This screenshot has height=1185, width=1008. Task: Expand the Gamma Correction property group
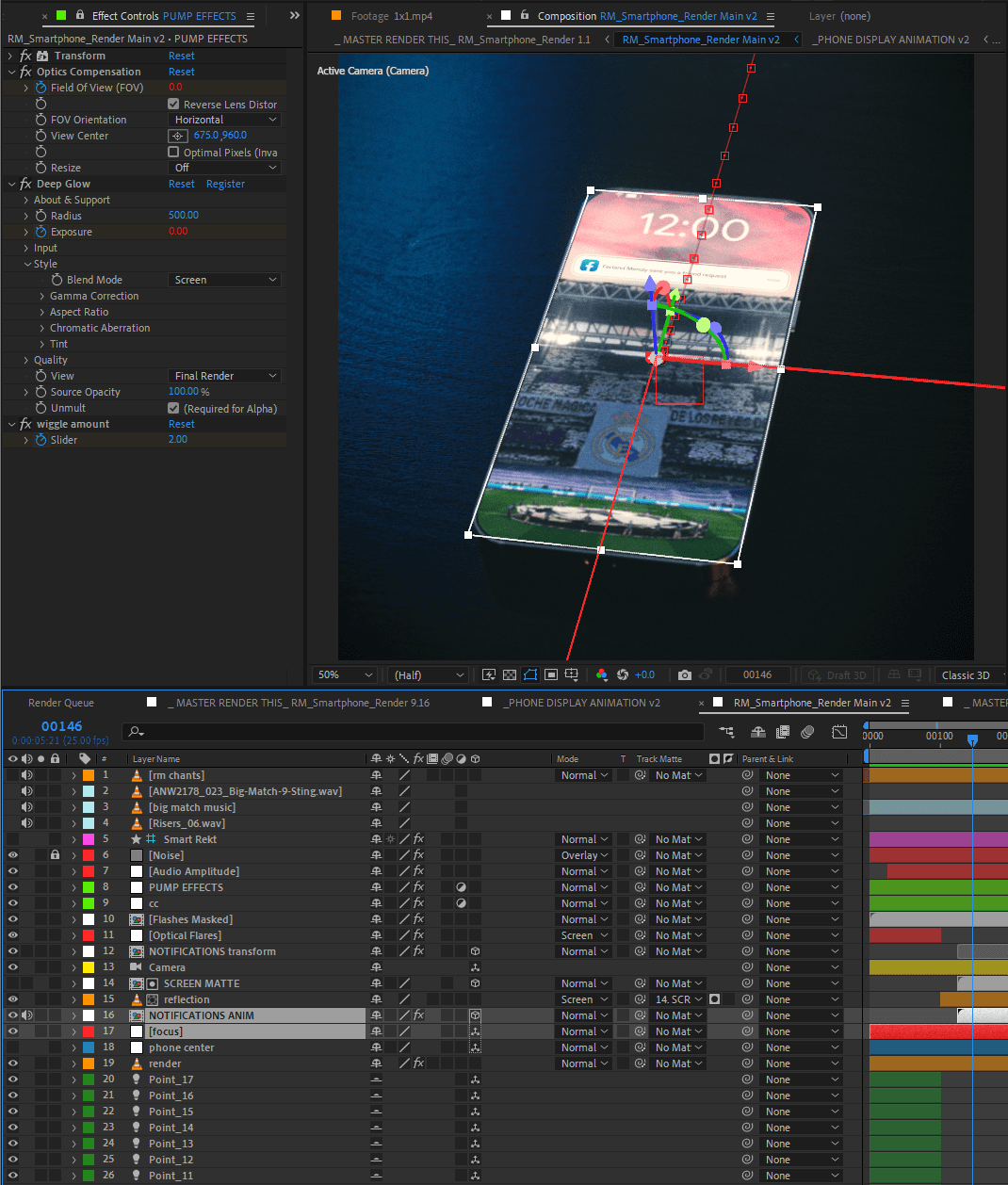[42, 296]
